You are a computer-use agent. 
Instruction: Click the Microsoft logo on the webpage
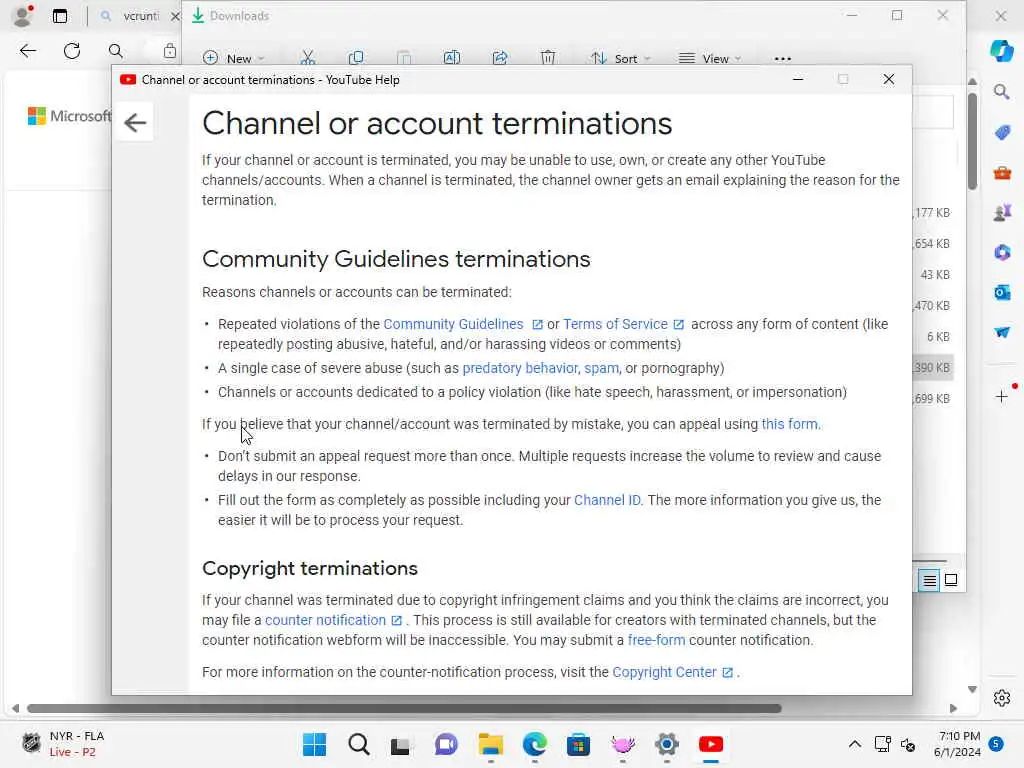pyautogui.click(x=68, y=116)
